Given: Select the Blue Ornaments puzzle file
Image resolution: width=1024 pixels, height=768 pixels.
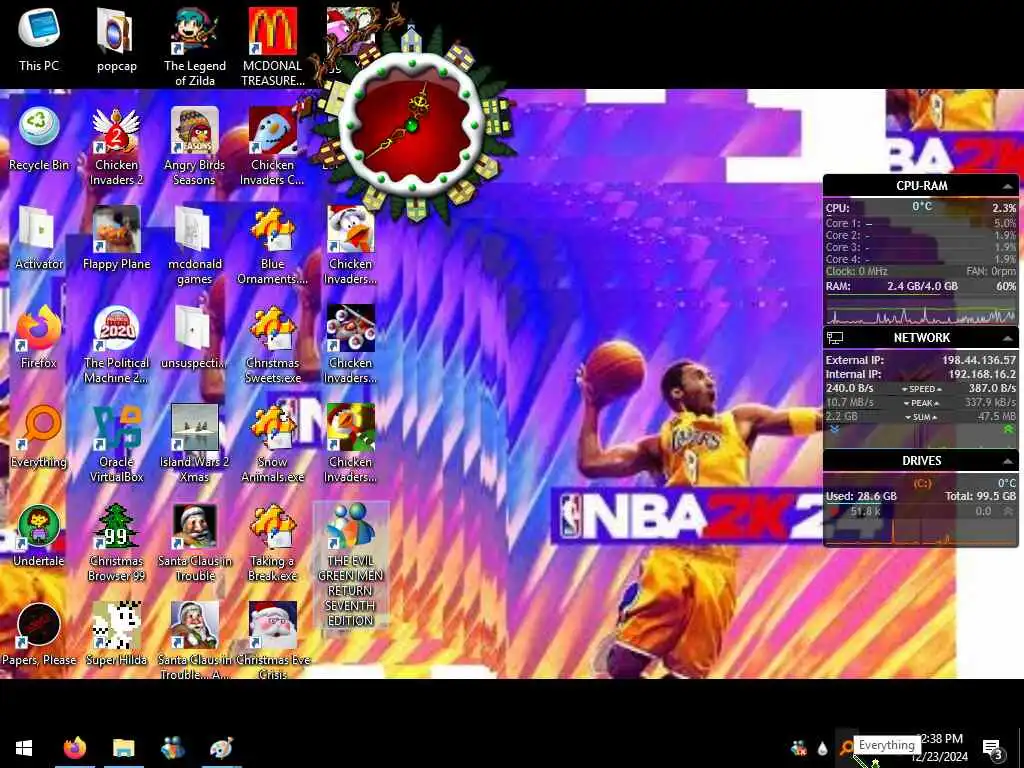Looking at the screenshot, I should point(273,245).
